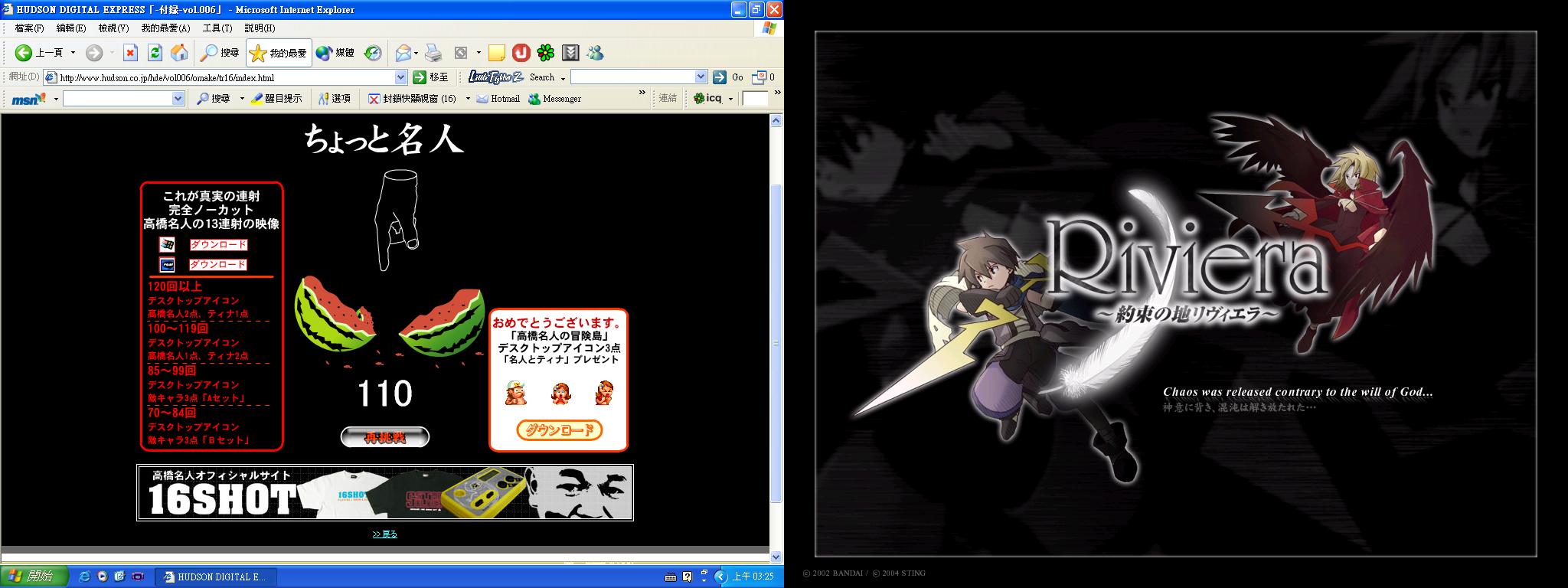Click the tray expand arrow near clock

(x=720, y=577)
